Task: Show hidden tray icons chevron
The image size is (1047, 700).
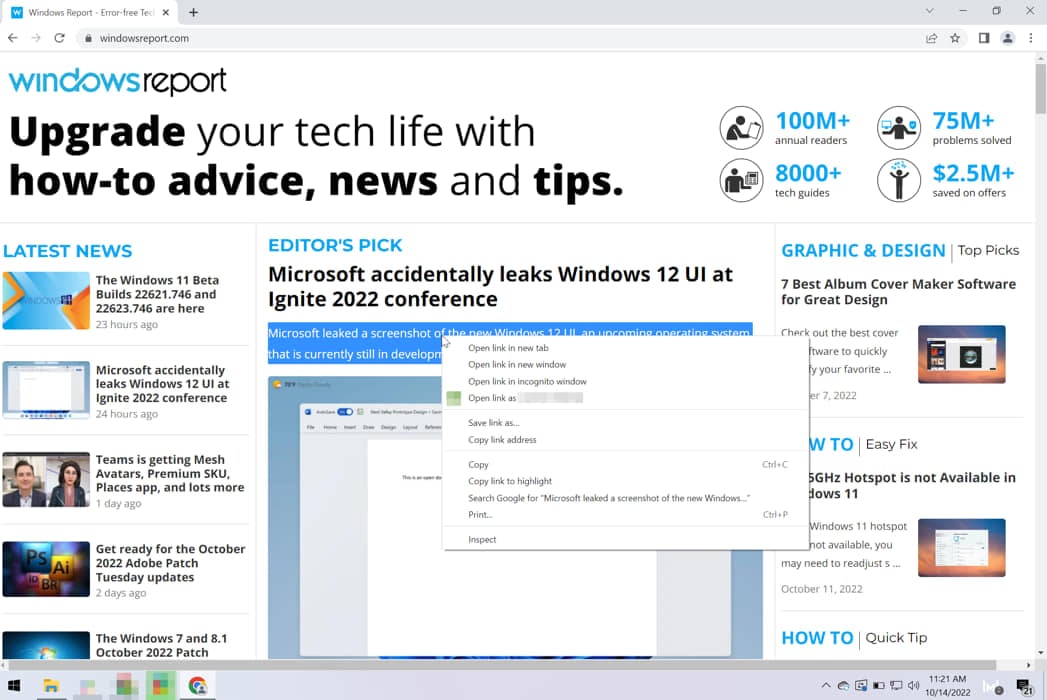Action: click(x=826, y=685)
